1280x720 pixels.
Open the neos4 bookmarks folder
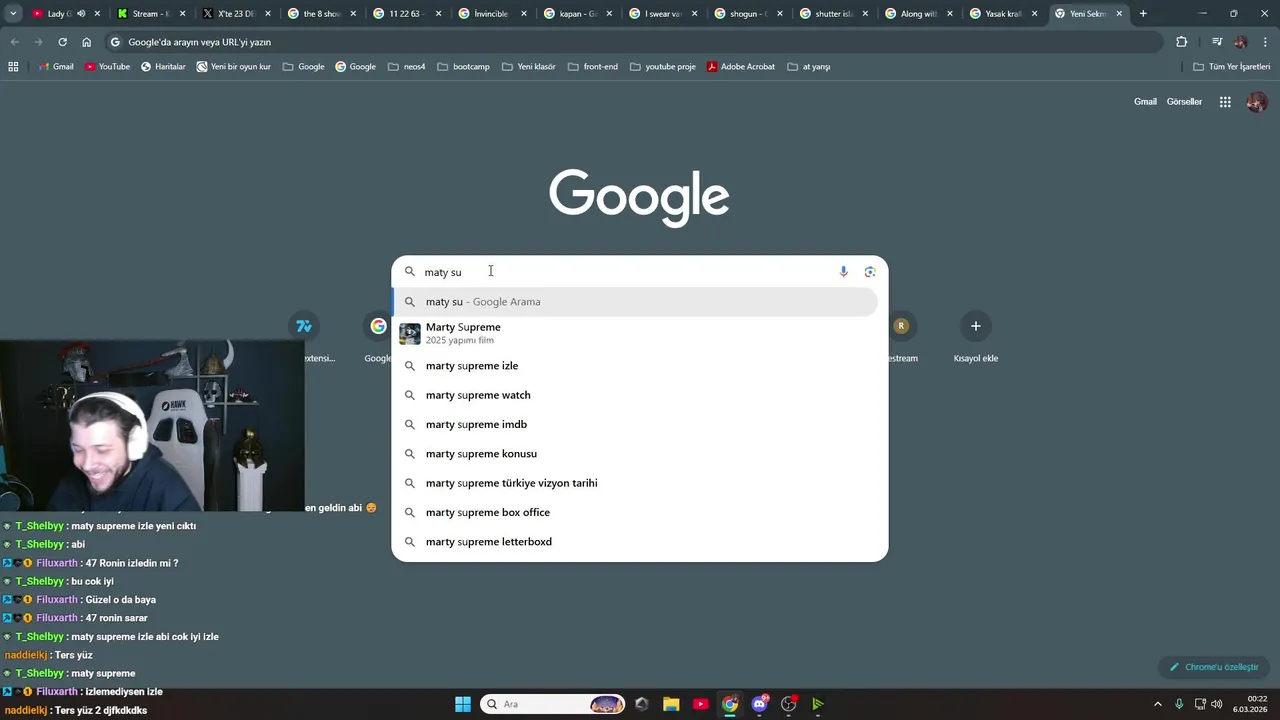pos(406,67)
